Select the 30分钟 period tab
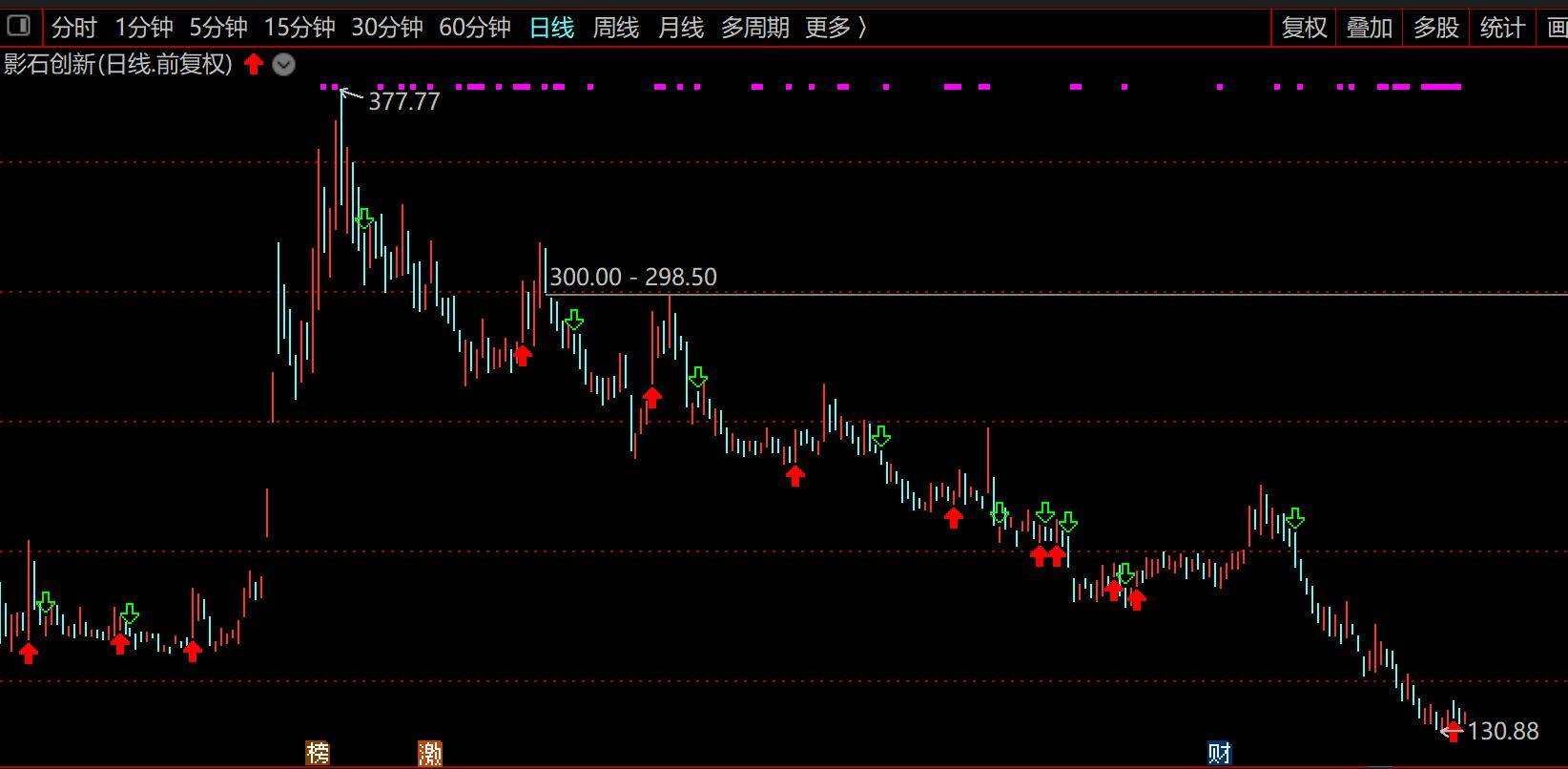 coord(386,28)
